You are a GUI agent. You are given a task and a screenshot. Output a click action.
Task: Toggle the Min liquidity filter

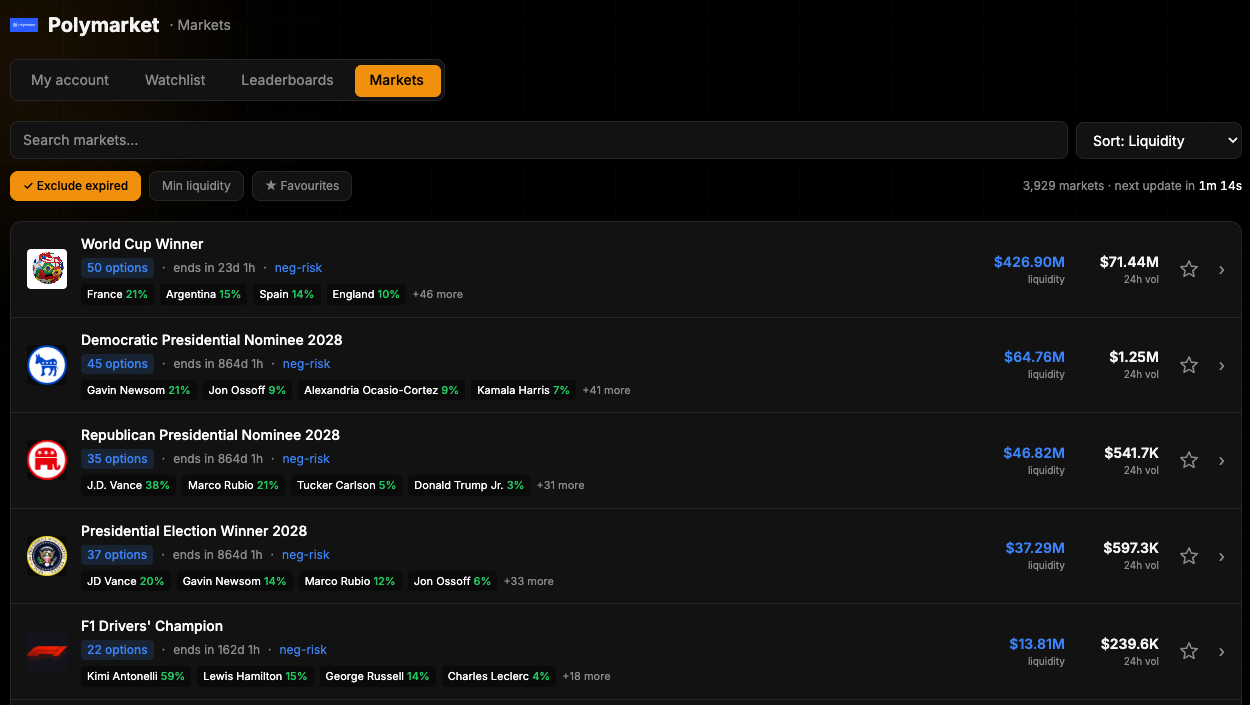196,186
